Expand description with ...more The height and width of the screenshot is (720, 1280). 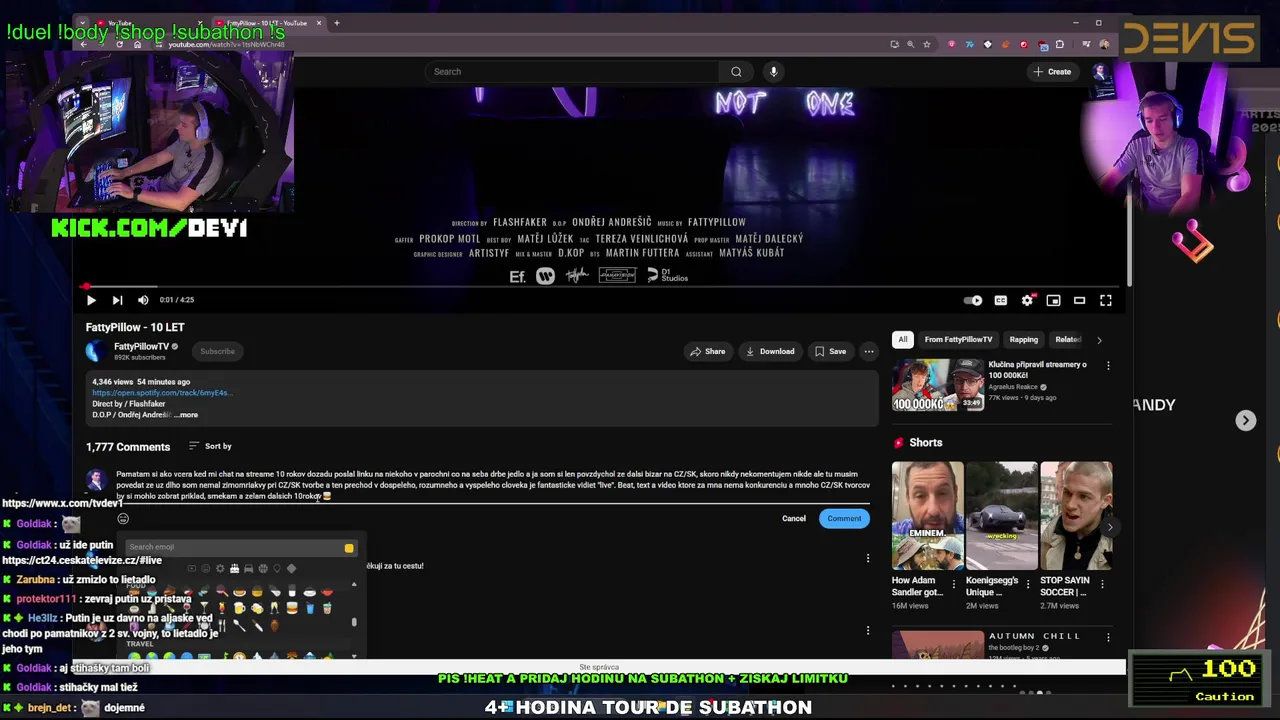pos(187,415)
